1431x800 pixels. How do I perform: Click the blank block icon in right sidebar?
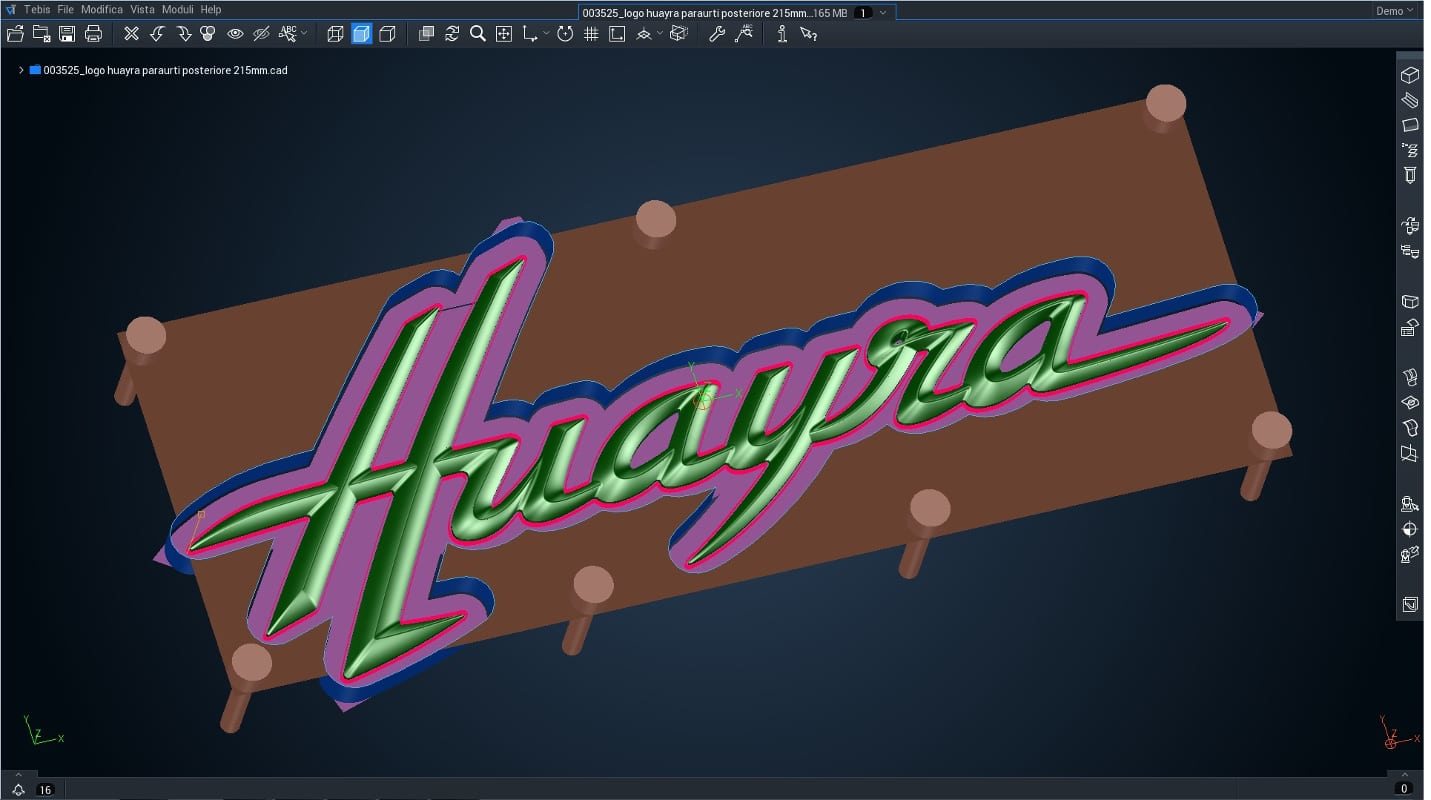pos(1410,302)
